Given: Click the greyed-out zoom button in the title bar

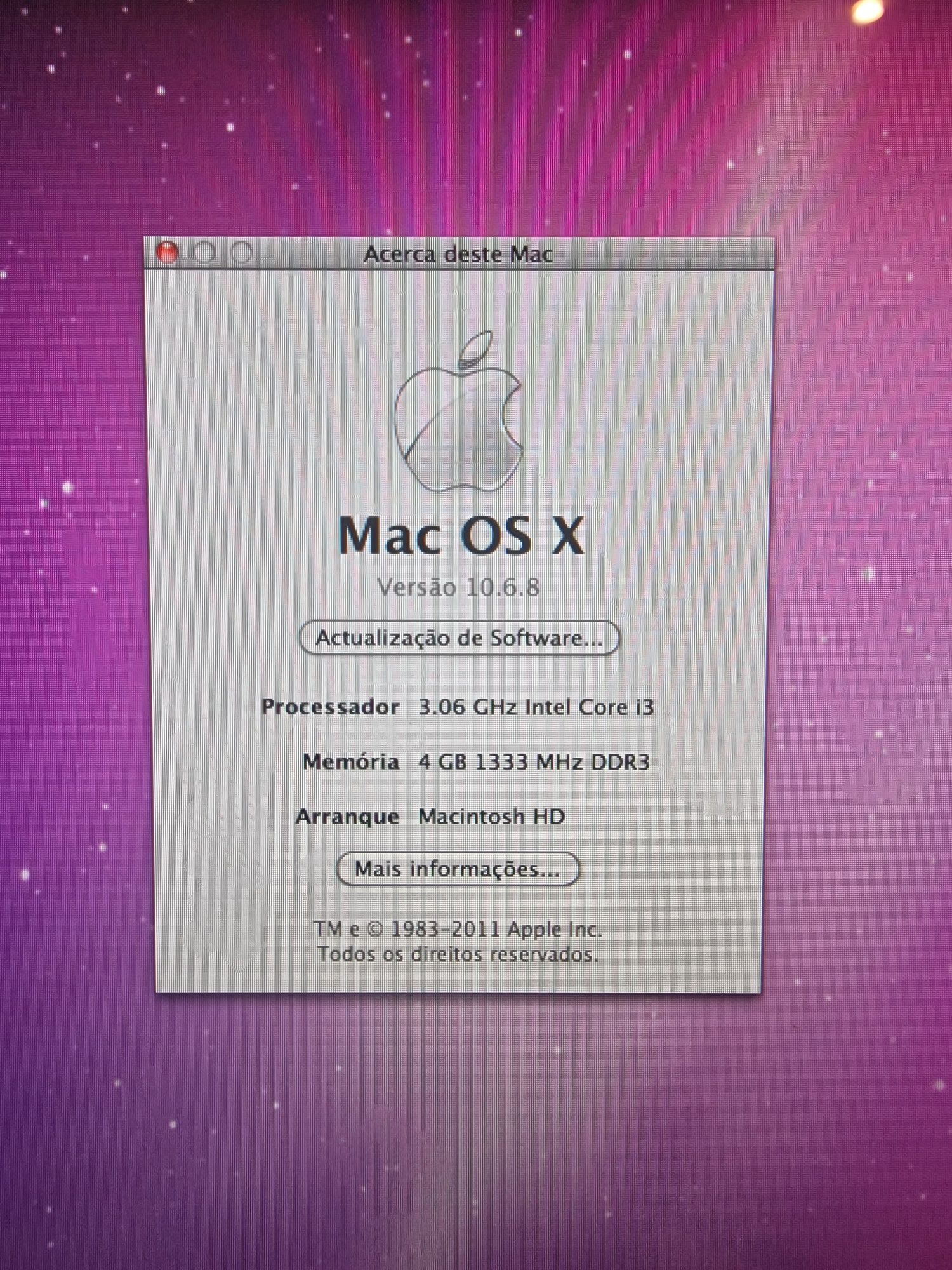Looking at the screenshot, I should tap(241, 253).
